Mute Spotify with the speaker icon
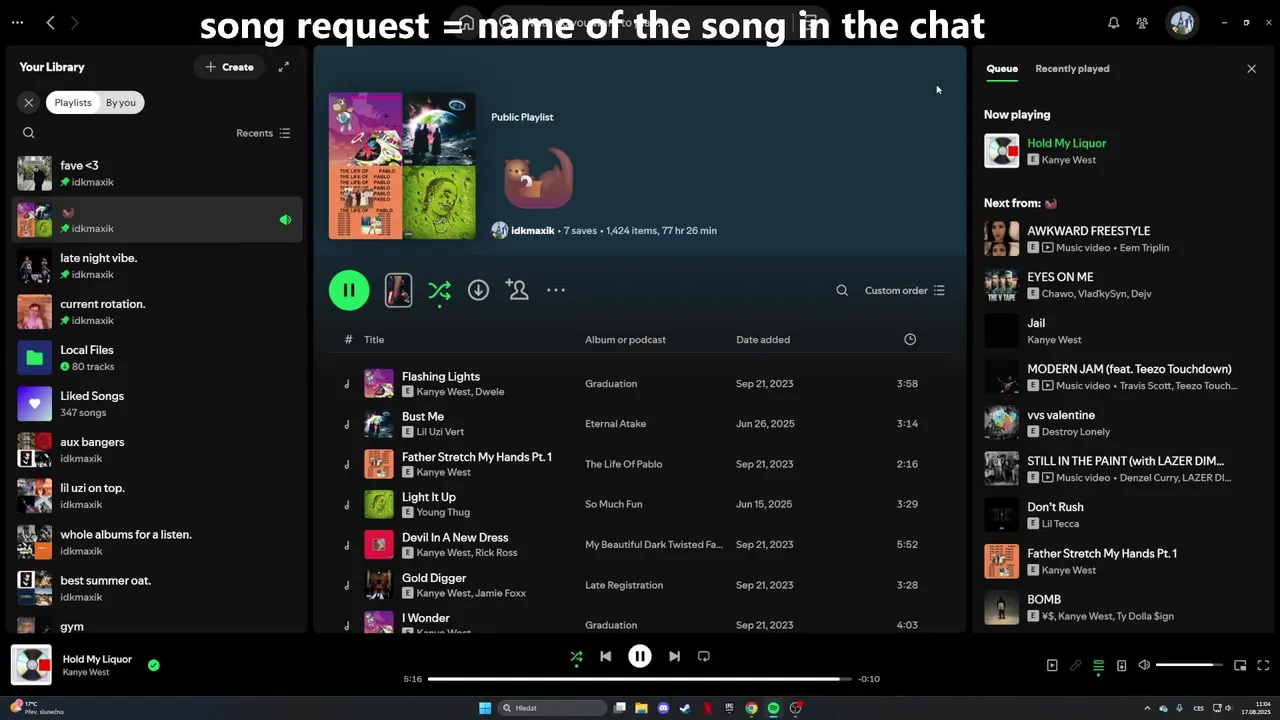 click(x=1144, y=665)
